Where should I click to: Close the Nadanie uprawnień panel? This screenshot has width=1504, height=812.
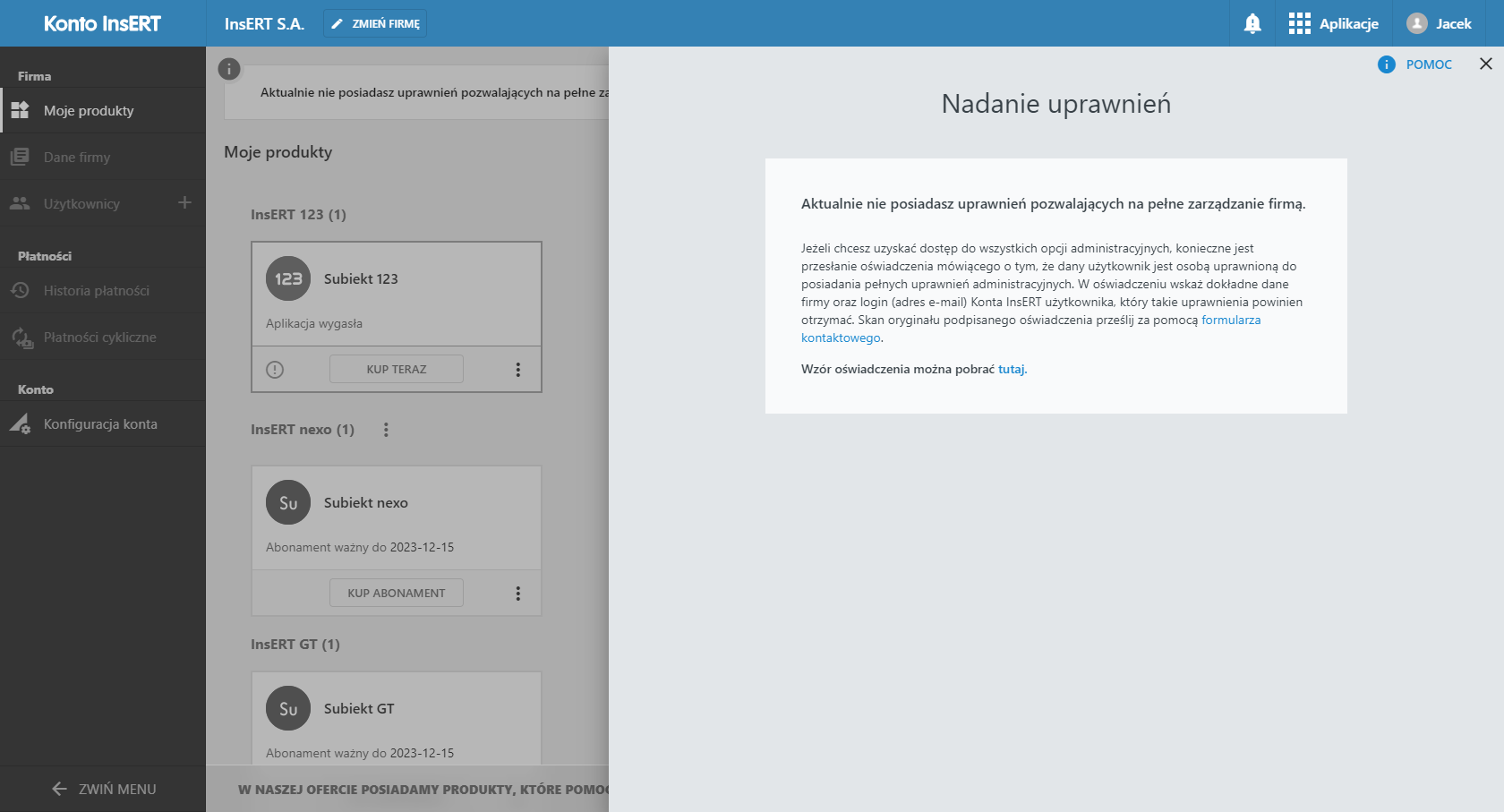point(1486,64)
